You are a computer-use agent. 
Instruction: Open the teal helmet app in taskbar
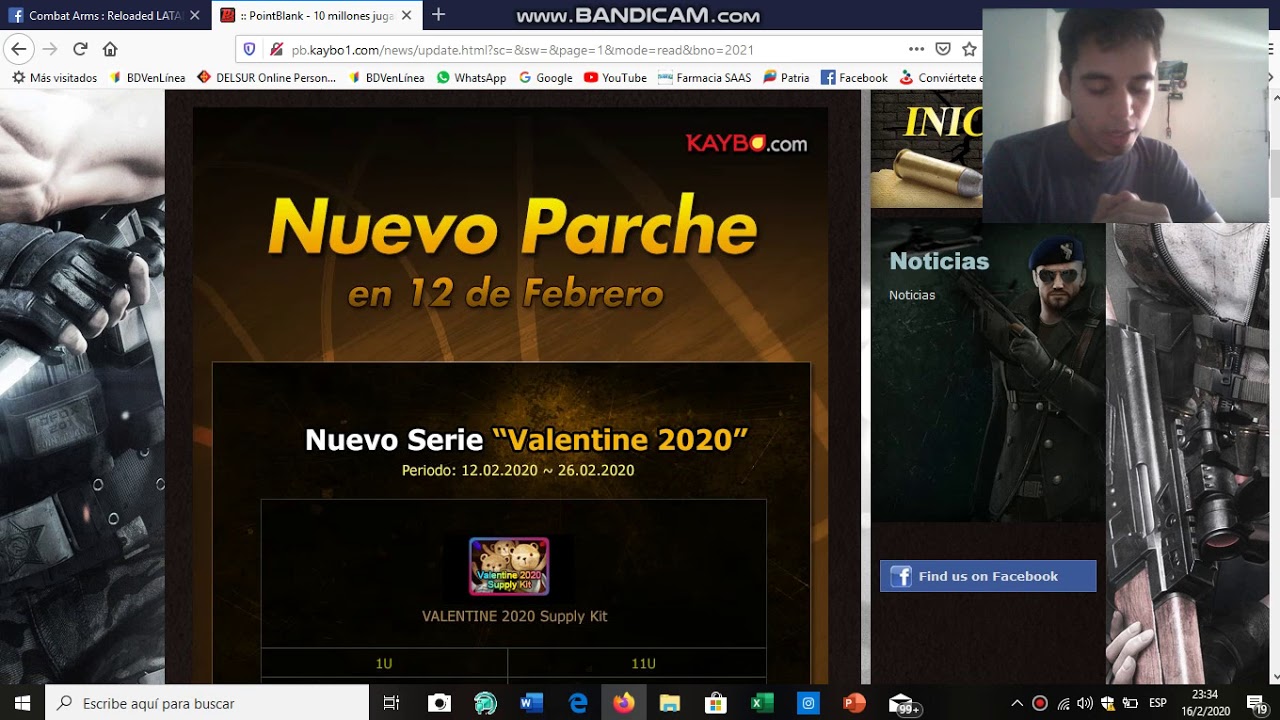click(485, 703)
